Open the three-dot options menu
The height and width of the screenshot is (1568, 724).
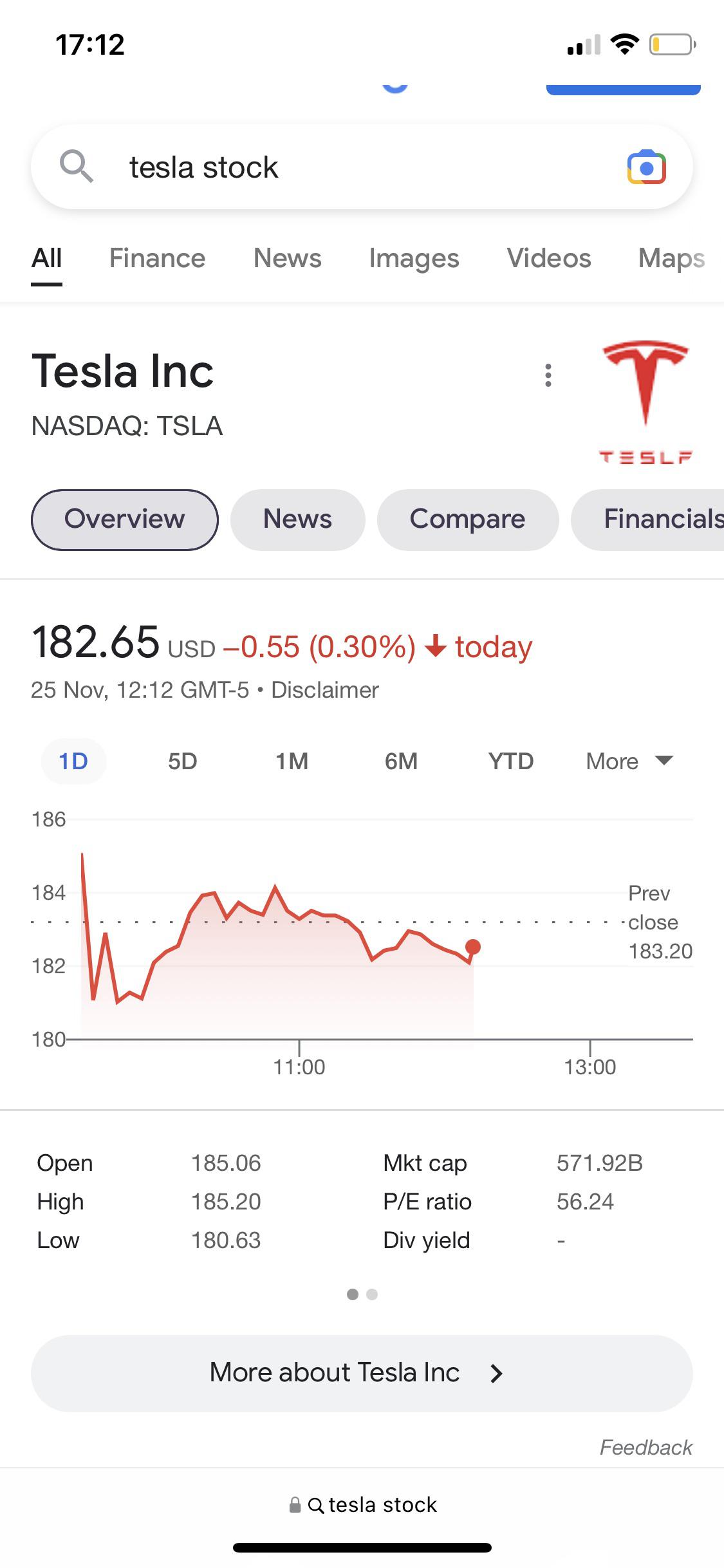click(x=548, y=375)
